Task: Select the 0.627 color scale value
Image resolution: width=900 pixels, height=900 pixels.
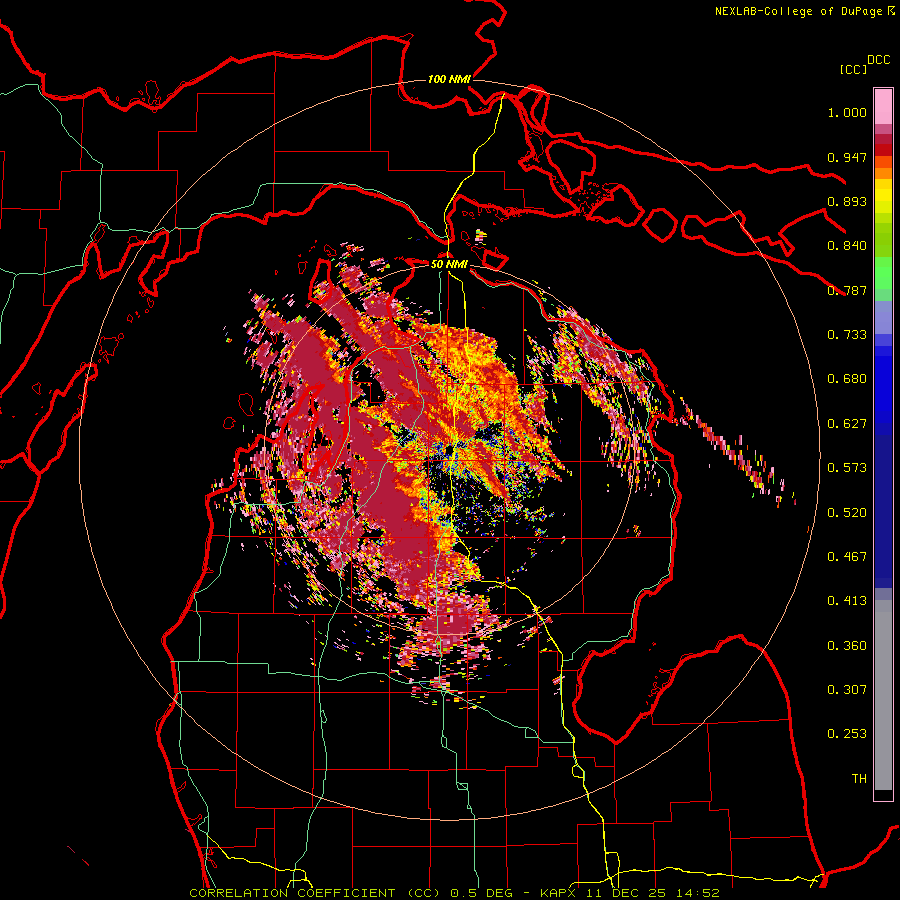Action: click(847, 424)
